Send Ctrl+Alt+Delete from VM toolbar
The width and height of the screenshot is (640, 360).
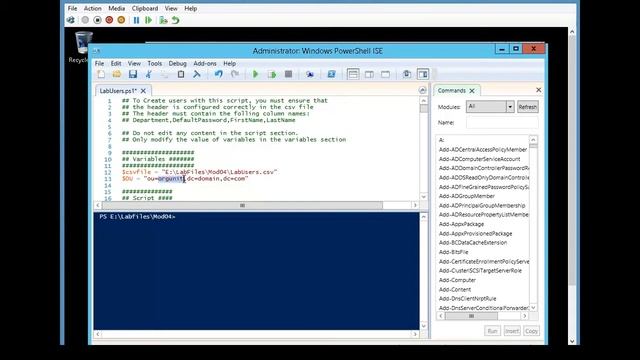(x=71, y=20)
